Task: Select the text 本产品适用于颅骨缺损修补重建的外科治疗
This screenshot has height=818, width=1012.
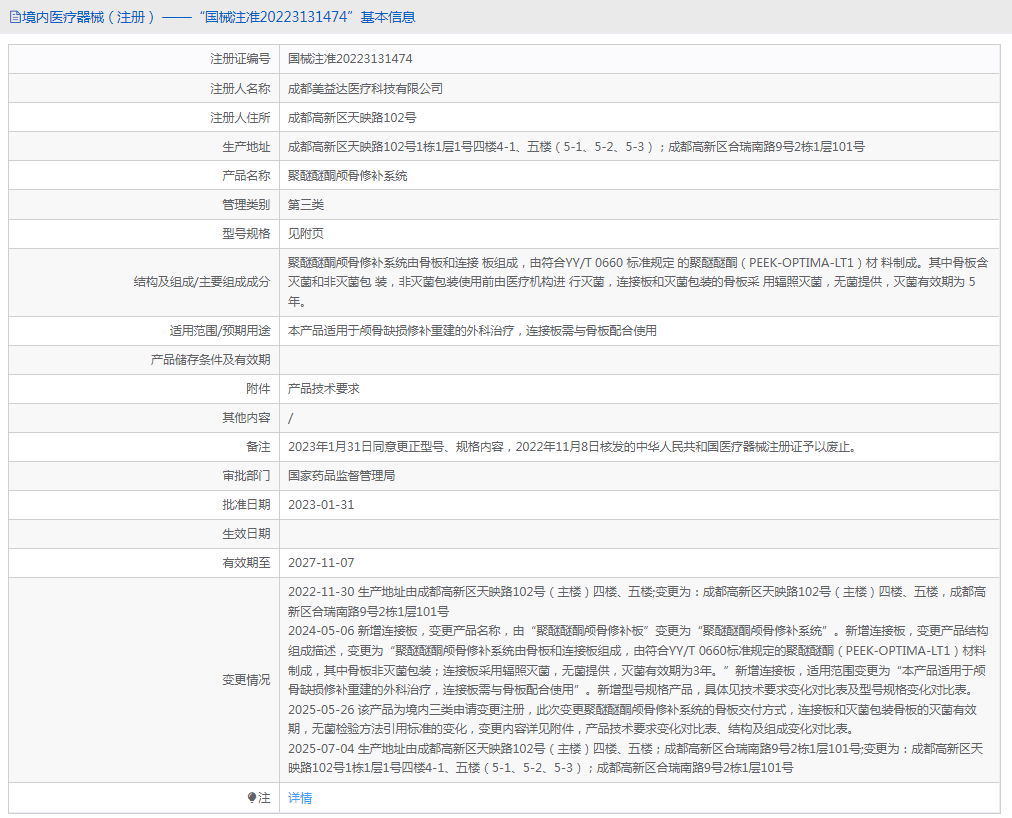Action: [x=401, y=331]
